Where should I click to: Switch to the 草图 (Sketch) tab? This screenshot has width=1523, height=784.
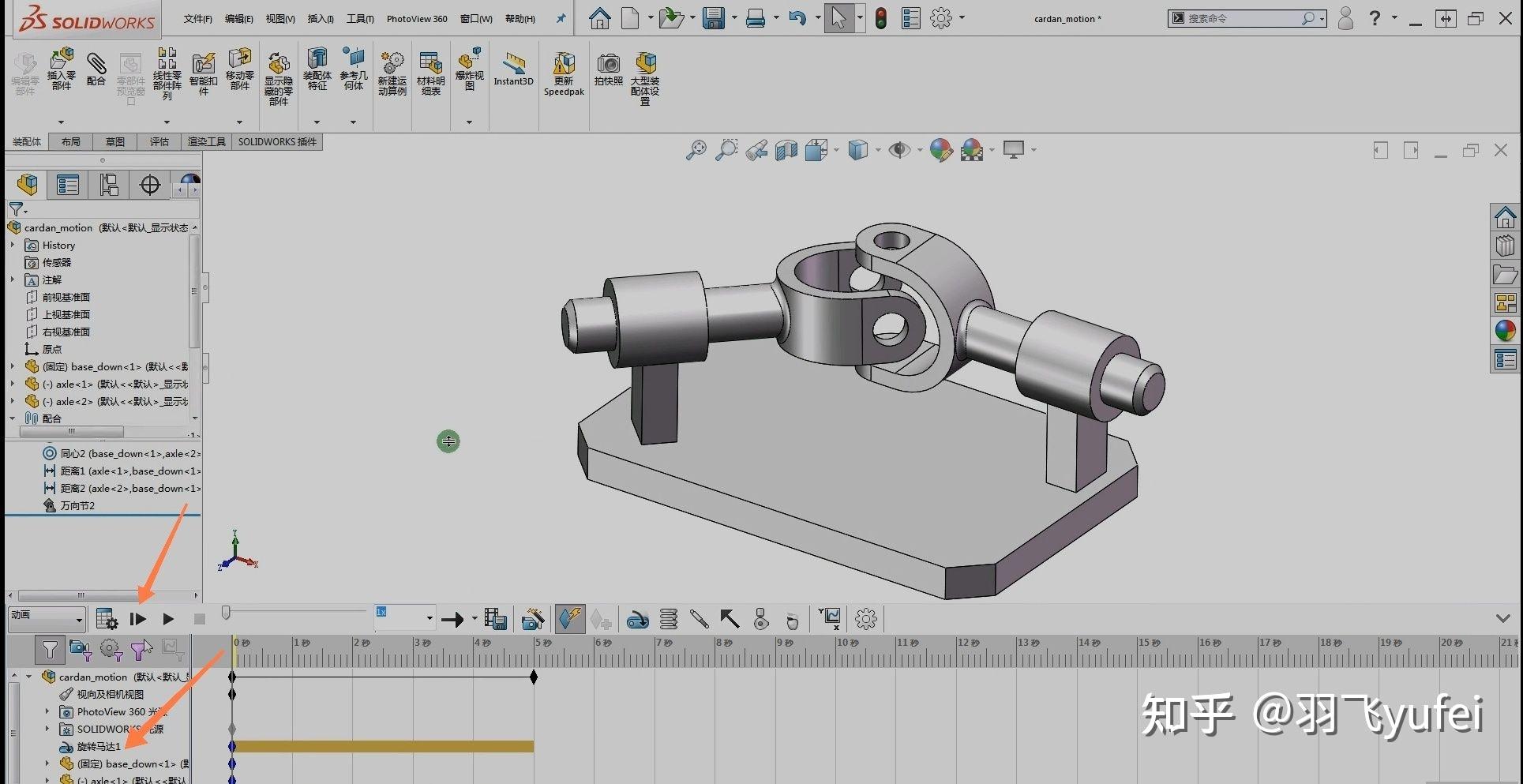pyautogui.click(x=114, y=141)
